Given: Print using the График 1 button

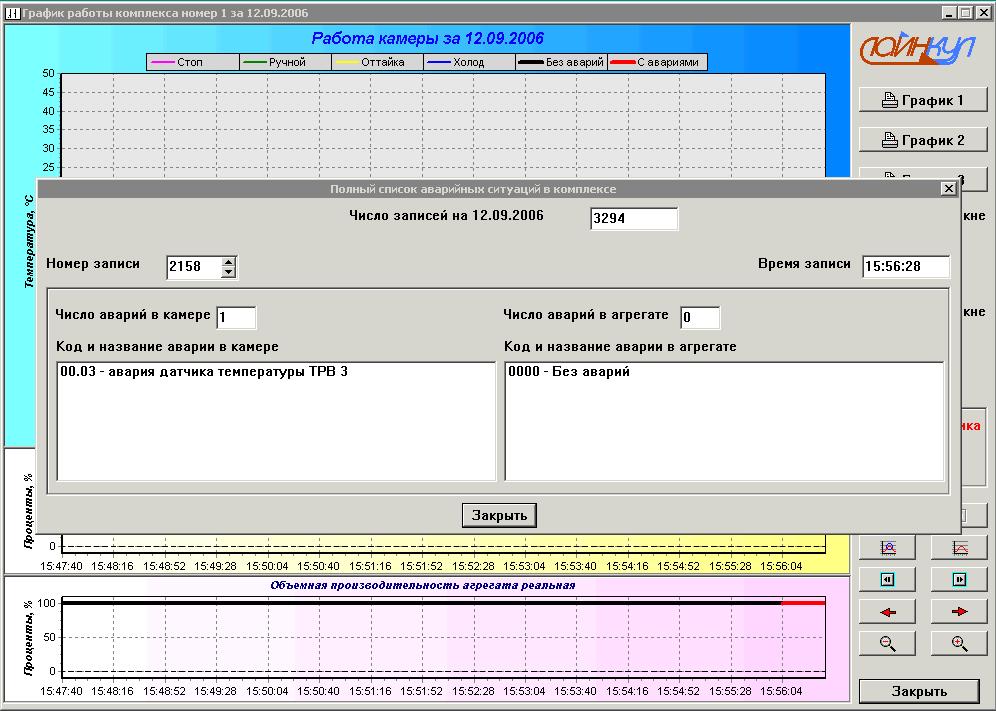Looking at the screenshot, I should pyautogui.click(x=923, y=100).
